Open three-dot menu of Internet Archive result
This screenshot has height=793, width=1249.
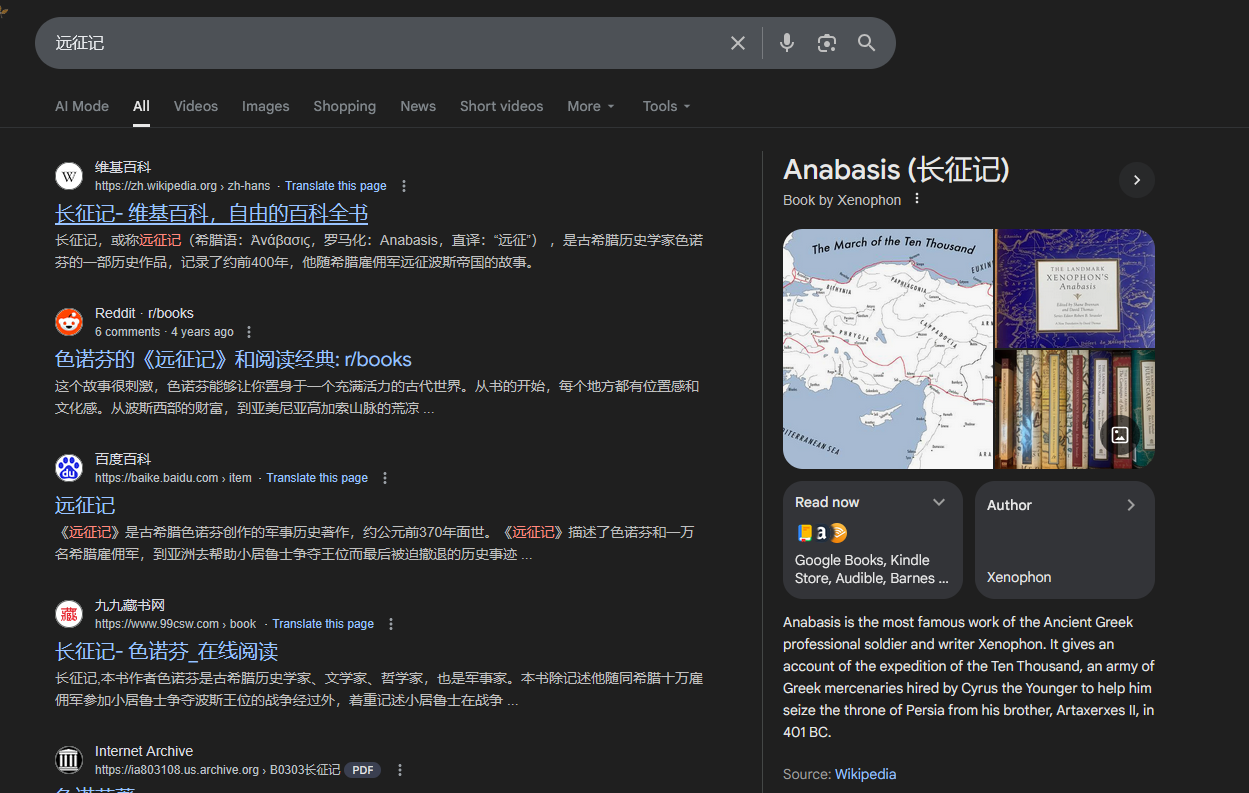400,770
